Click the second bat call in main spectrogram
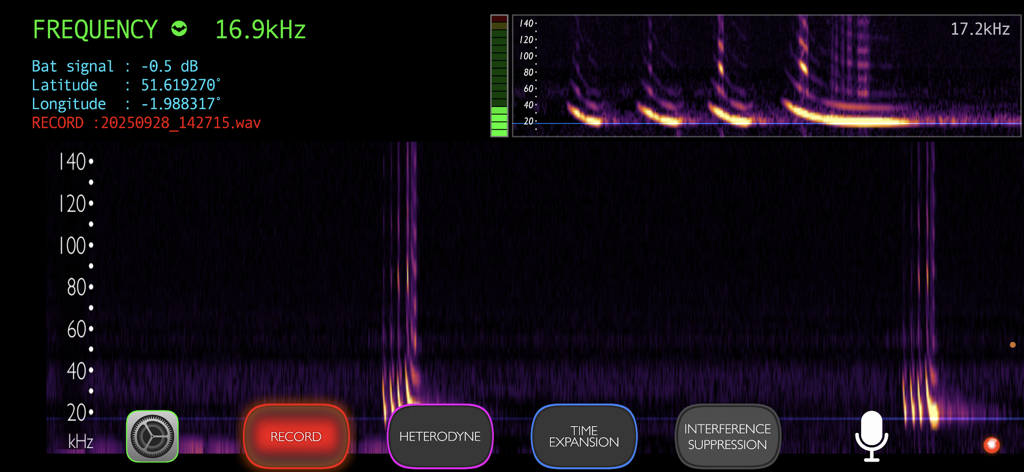1024x472 pixels. click(921, 284)
